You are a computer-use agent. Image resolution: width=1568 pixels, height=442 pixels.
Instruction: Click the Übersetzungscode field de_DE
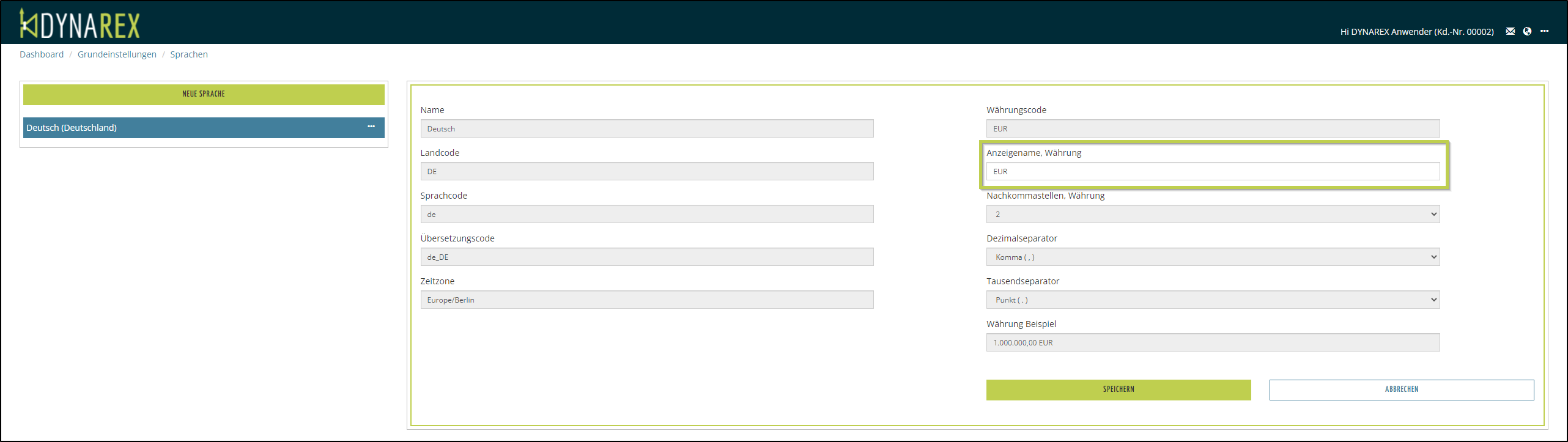click(x=646, y=257)
